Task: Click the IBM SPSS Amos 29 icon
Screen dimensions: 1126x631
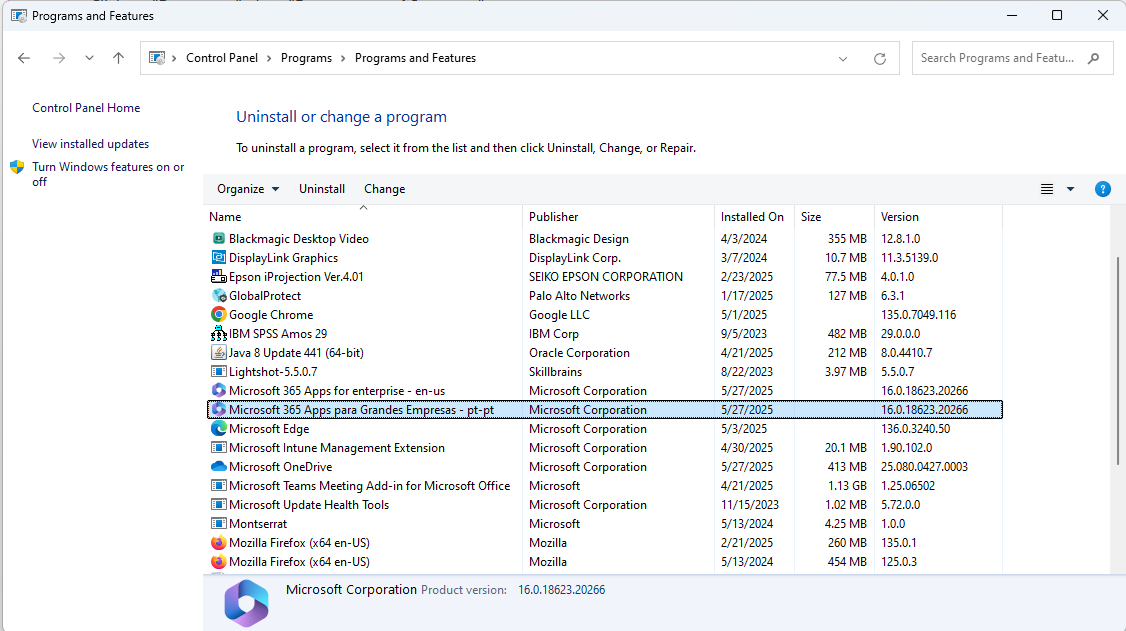Action: click(x=218, y=334)
